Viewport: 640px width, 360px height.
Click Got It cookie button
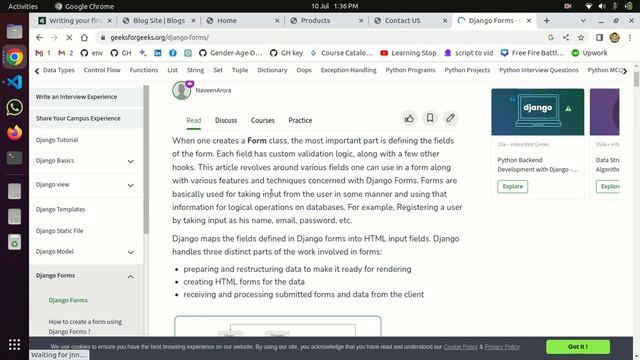pyautogui.click(x=578, y=347)
